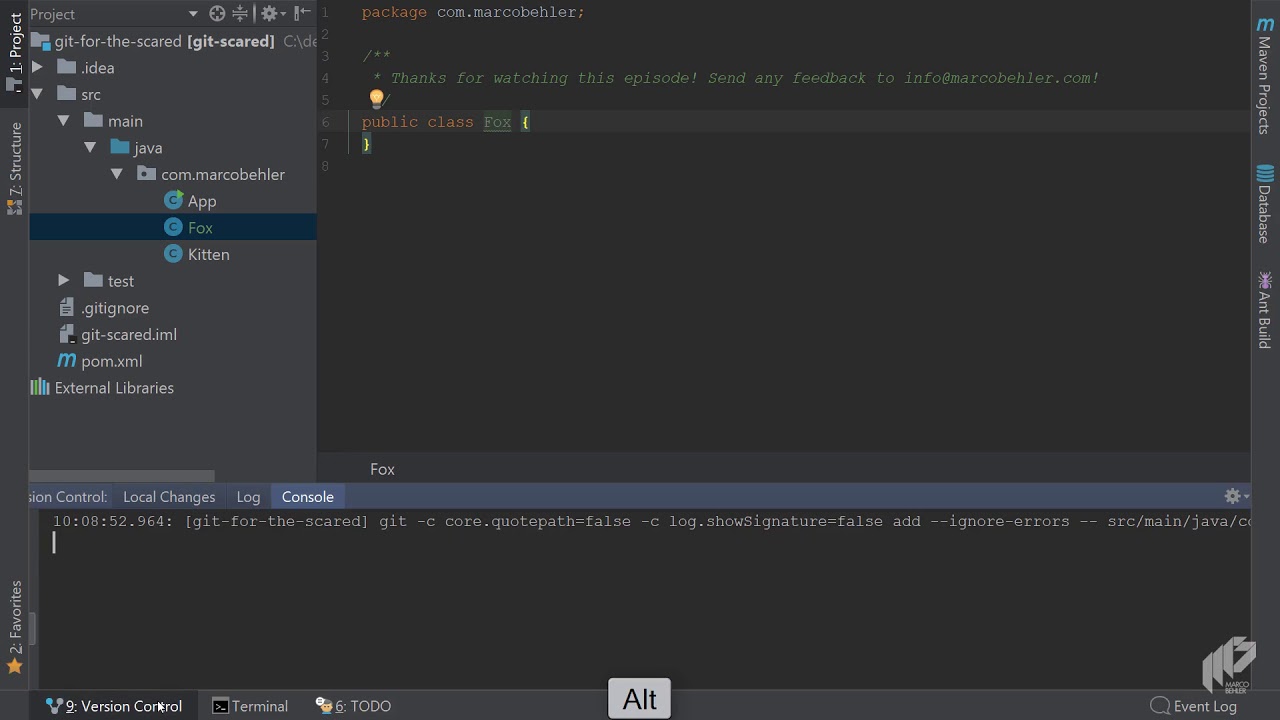Click the Ant Build icon
Image resolution: width=1280 pixels, height=720 pixels.
tap(1265, 280)
